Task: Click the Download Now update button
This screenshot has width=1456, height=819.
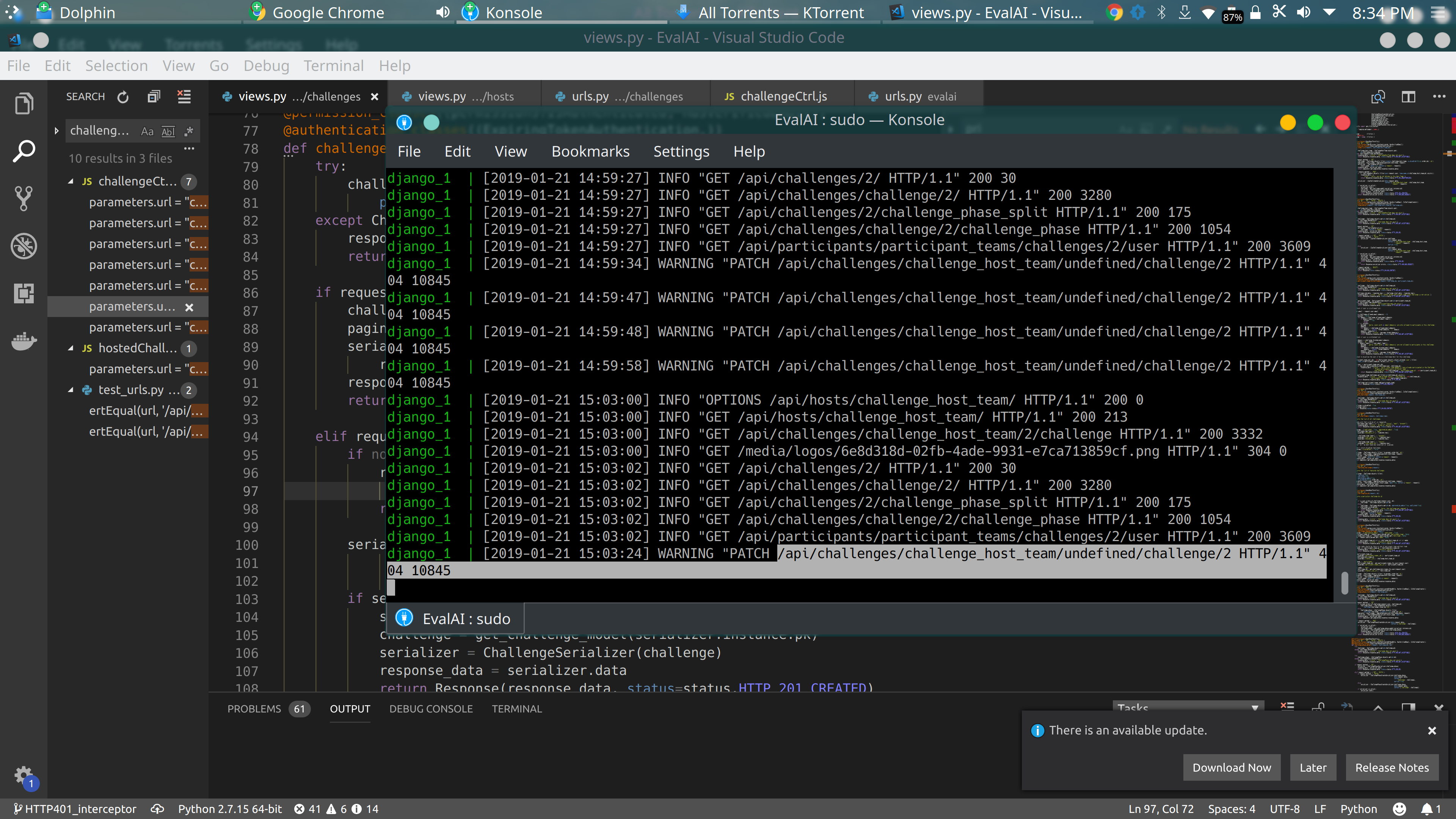Action: (x=1231, y=767)
